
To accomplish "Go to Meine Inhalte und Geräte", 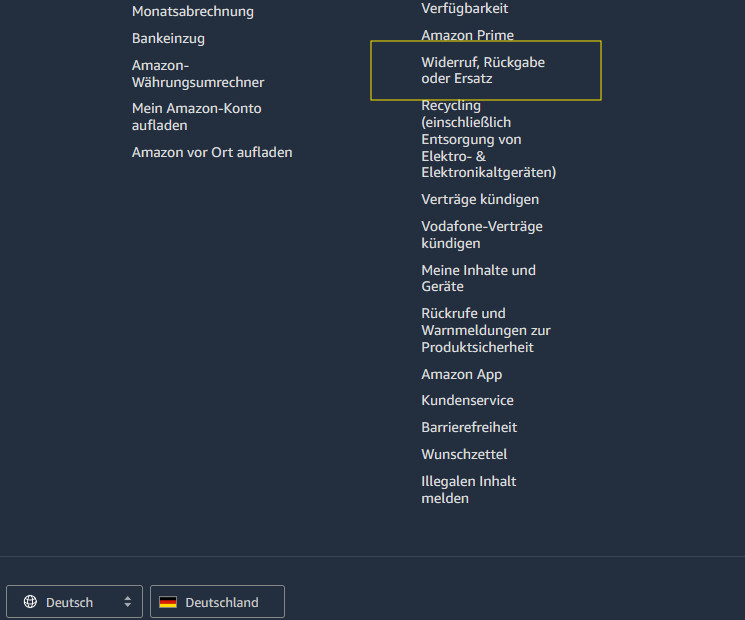I will [x=478, y=278].
